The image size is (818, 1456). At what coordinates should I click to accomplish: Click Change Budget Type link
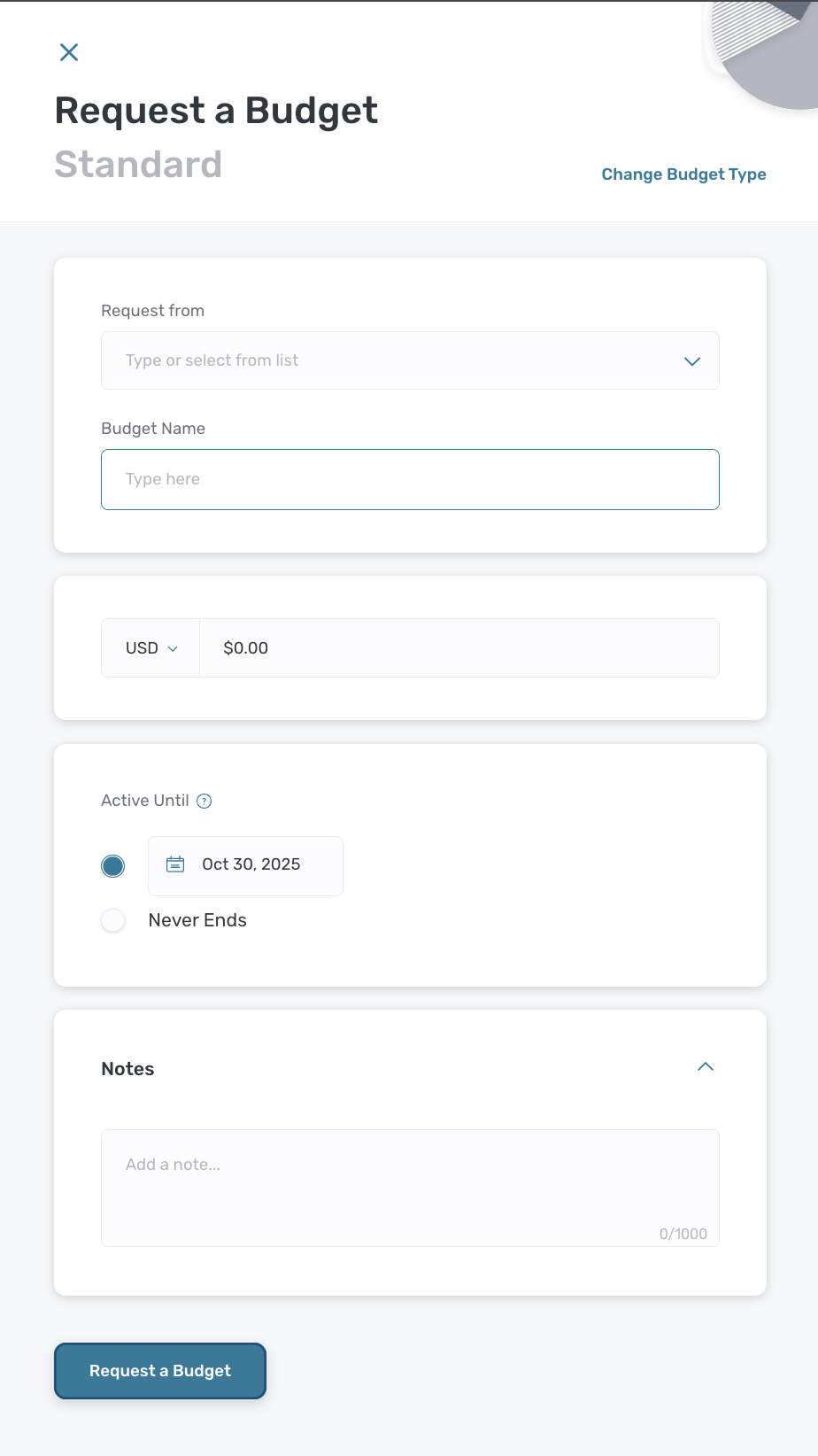(x=684, y=174)
